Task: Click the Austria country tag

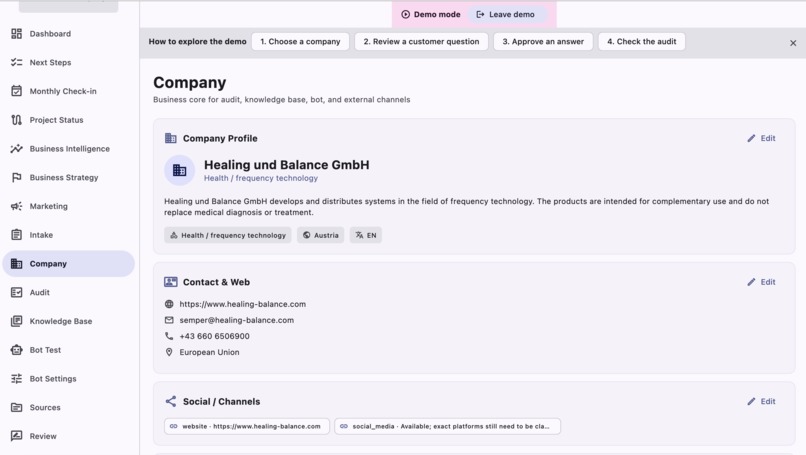Action: coord(321,235)
